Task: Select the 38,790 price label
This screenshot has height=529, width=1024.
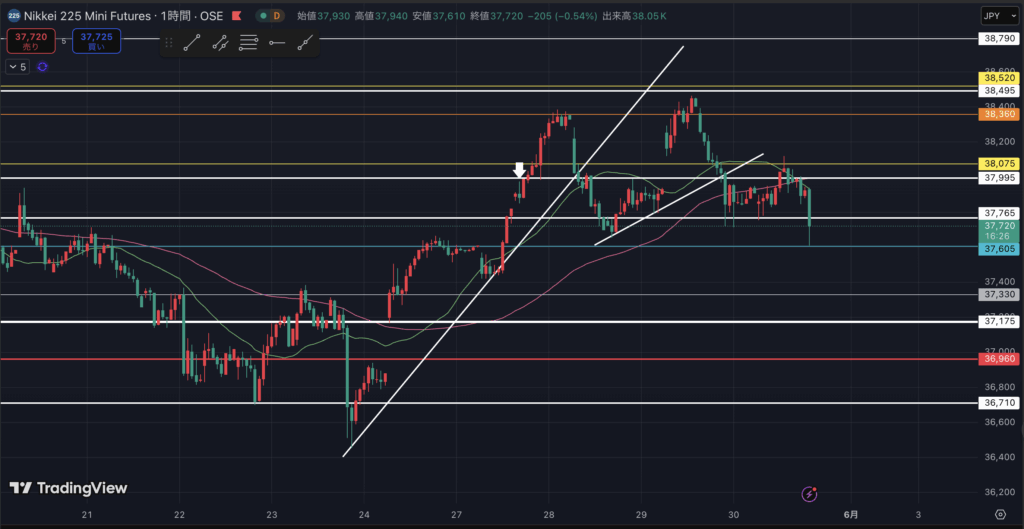Action: point(997,39)
